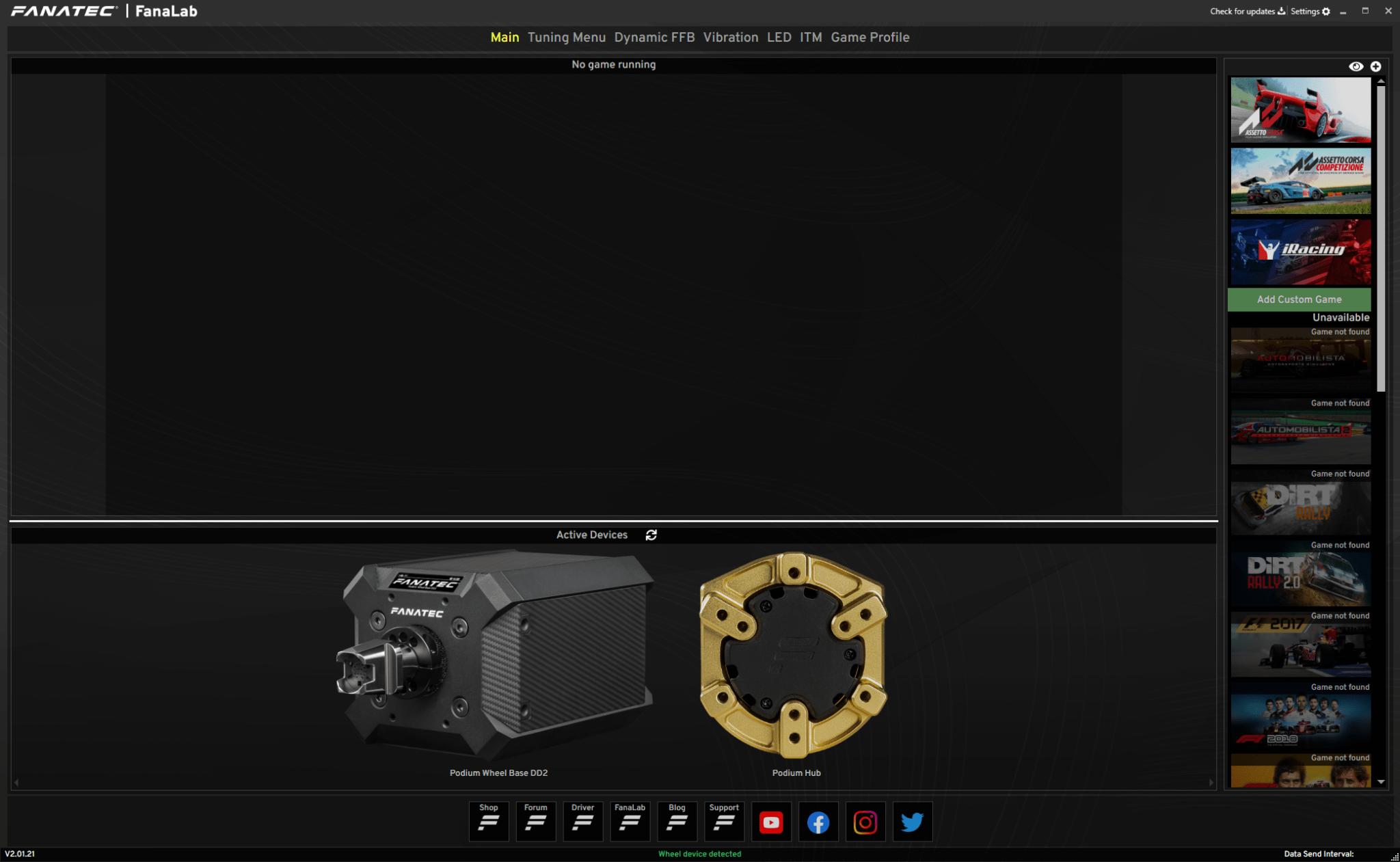Image resolution: width=1400 pixels, height=862 pixels.
Task: Open the Fanatec Facebook page
Action: pos(819,822)
